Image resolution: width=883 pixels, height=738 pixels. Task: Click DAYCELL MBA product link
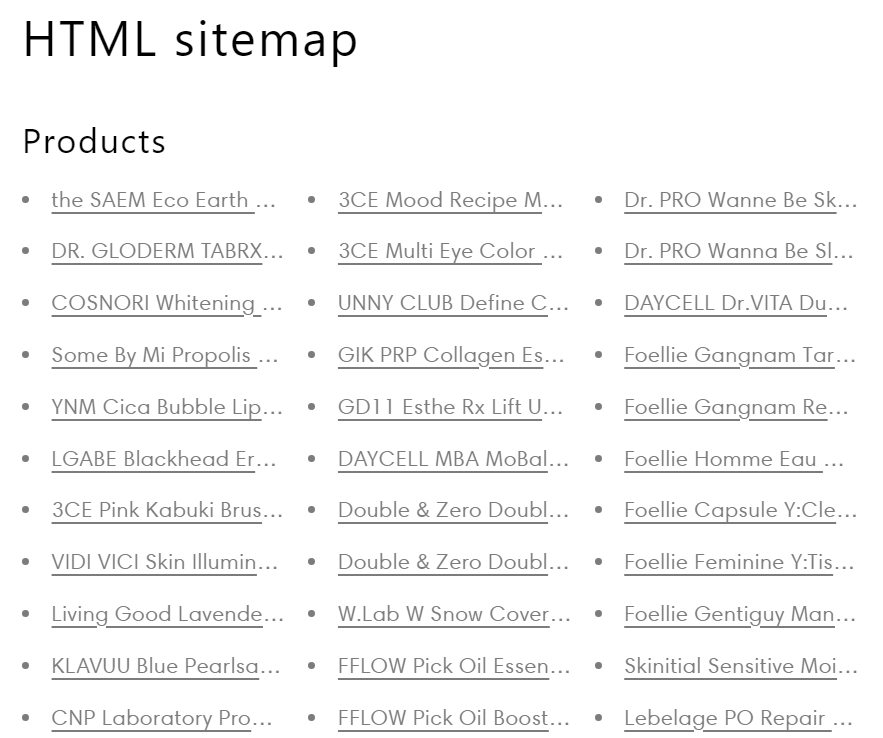click(x=453, y=459)
